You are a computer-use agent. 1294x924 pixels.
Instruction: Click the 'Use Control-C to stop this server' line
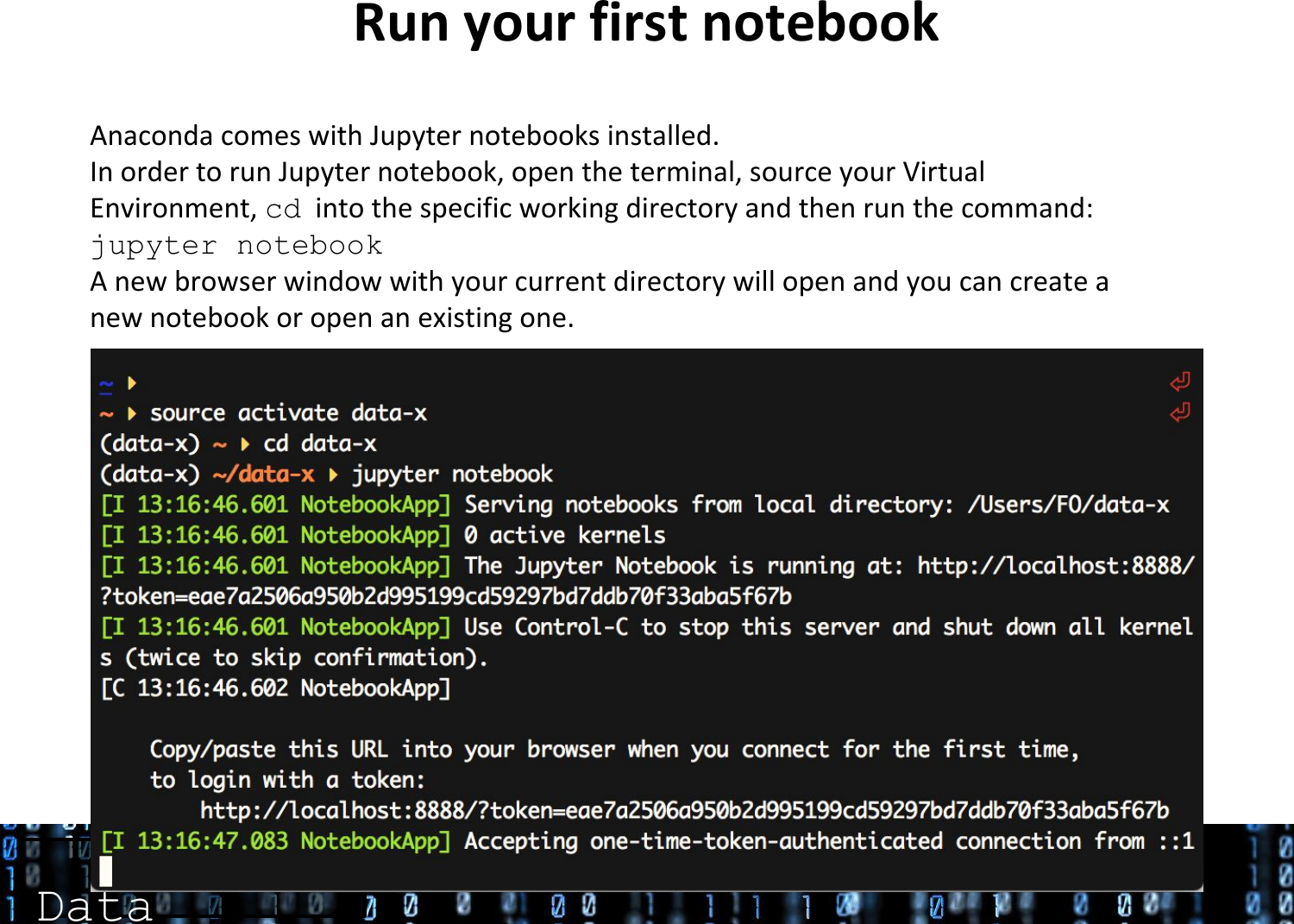pyautogui.click(x=647, y=627)
